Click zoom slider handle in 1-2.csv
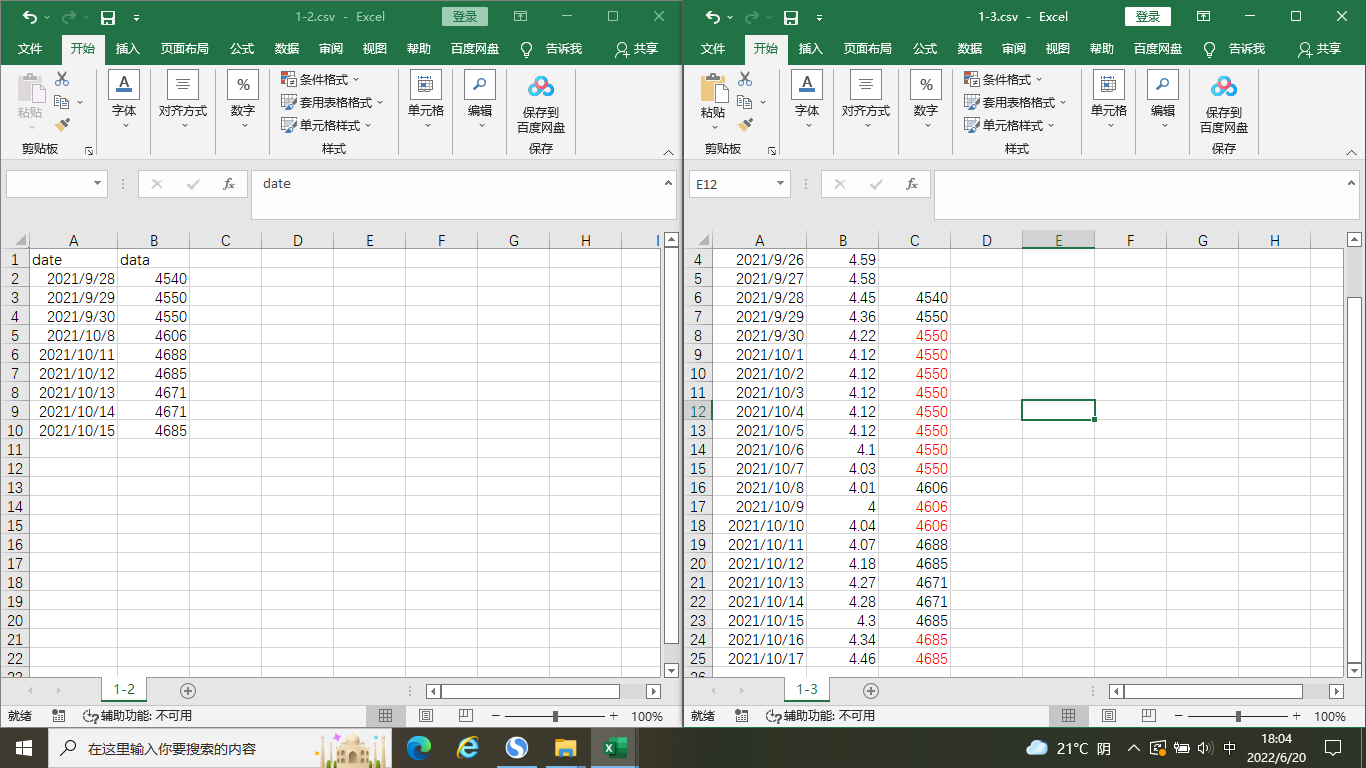Viewport: 1366px width, 768px height. [556, 716]
